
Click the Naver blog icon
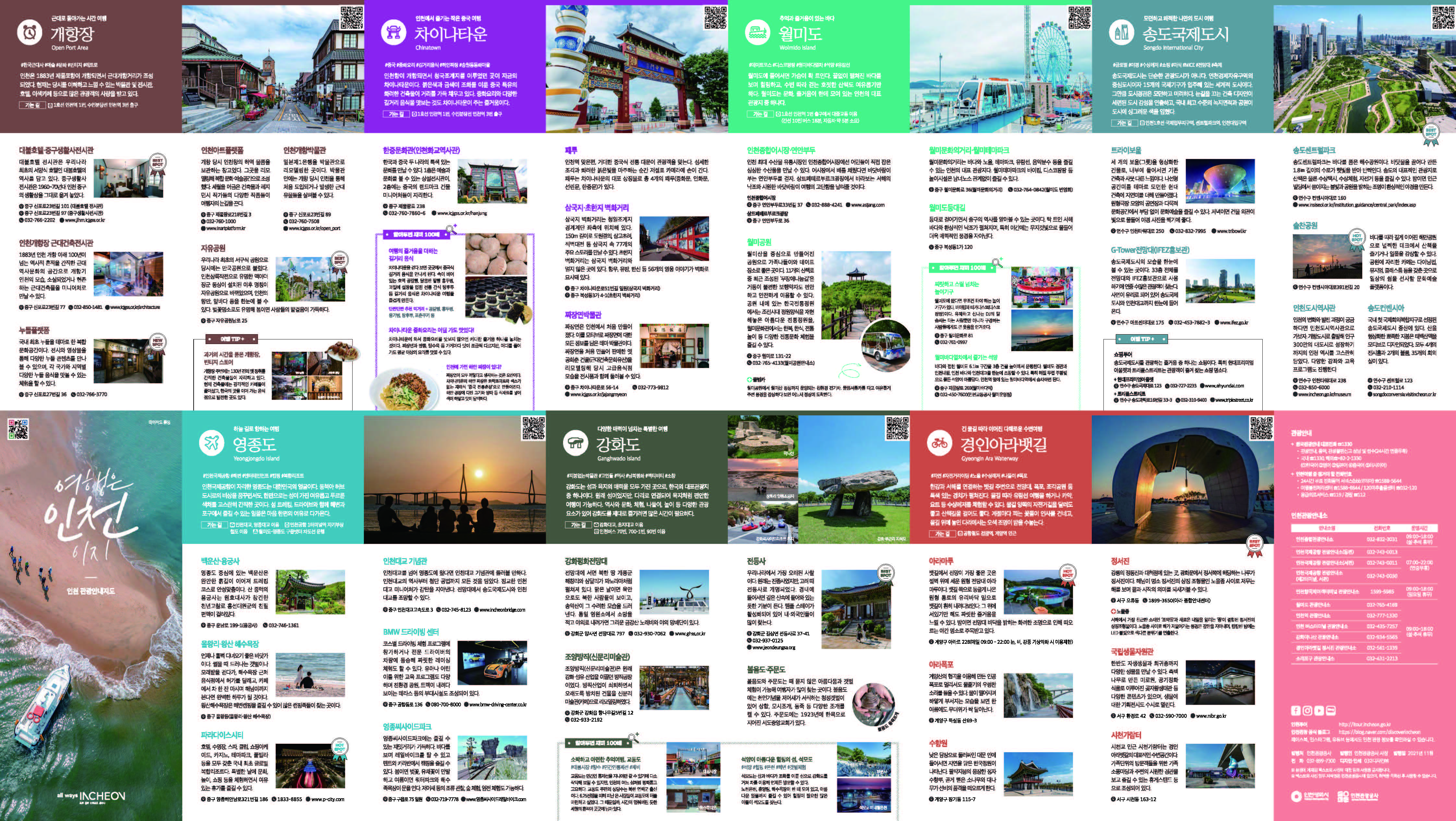click(1330, 711)
